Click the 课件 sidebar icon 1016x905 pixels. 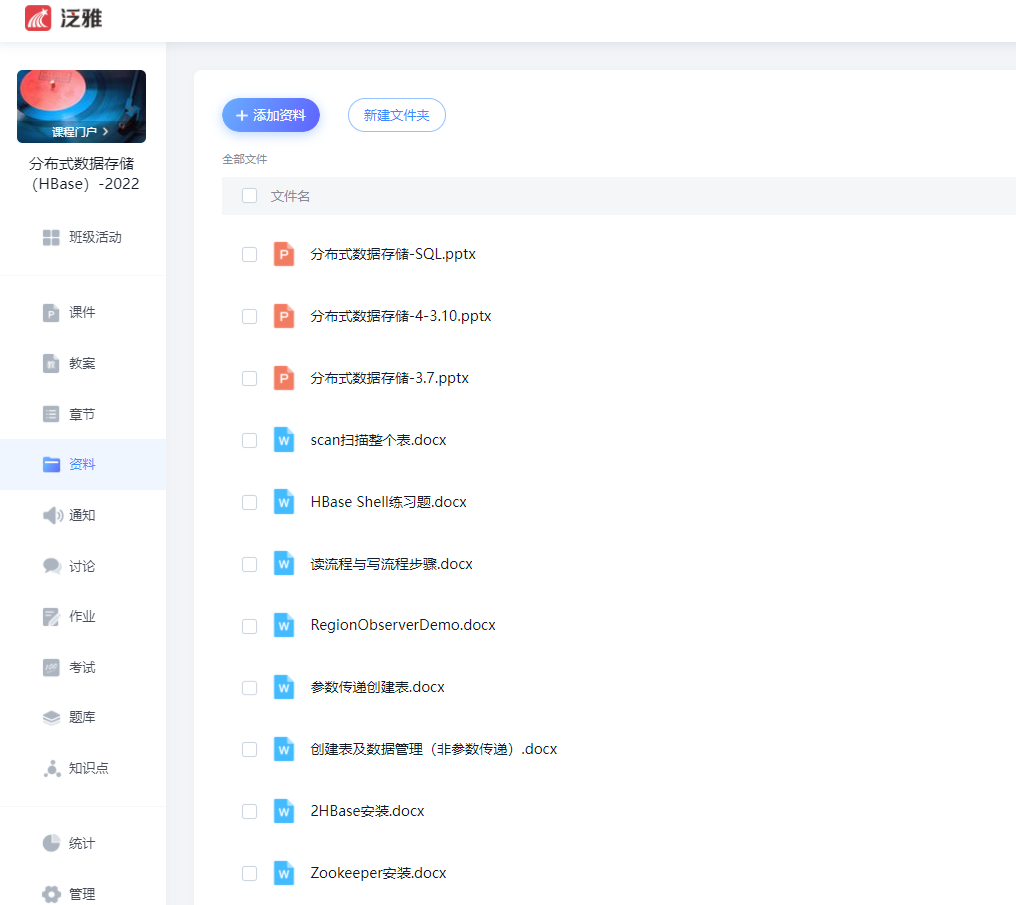click(x=51, y=313)
